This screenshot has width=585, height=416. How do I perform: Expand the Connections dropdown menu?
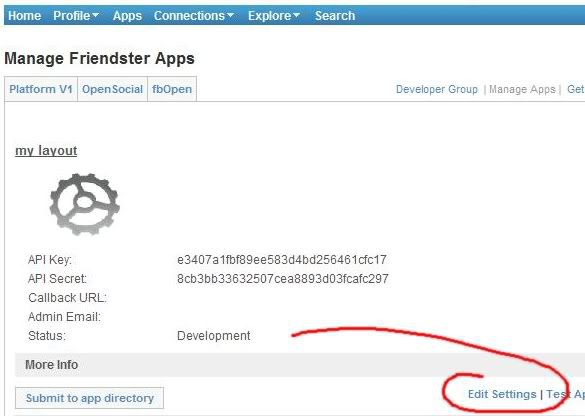pos(194,16)
